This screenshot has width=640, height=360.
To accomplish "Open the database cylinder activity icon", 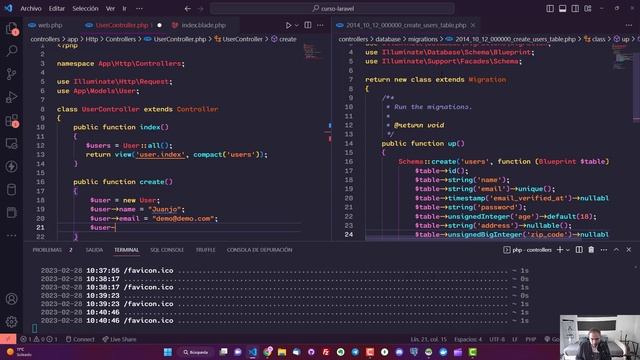I will tap(11, 189).
